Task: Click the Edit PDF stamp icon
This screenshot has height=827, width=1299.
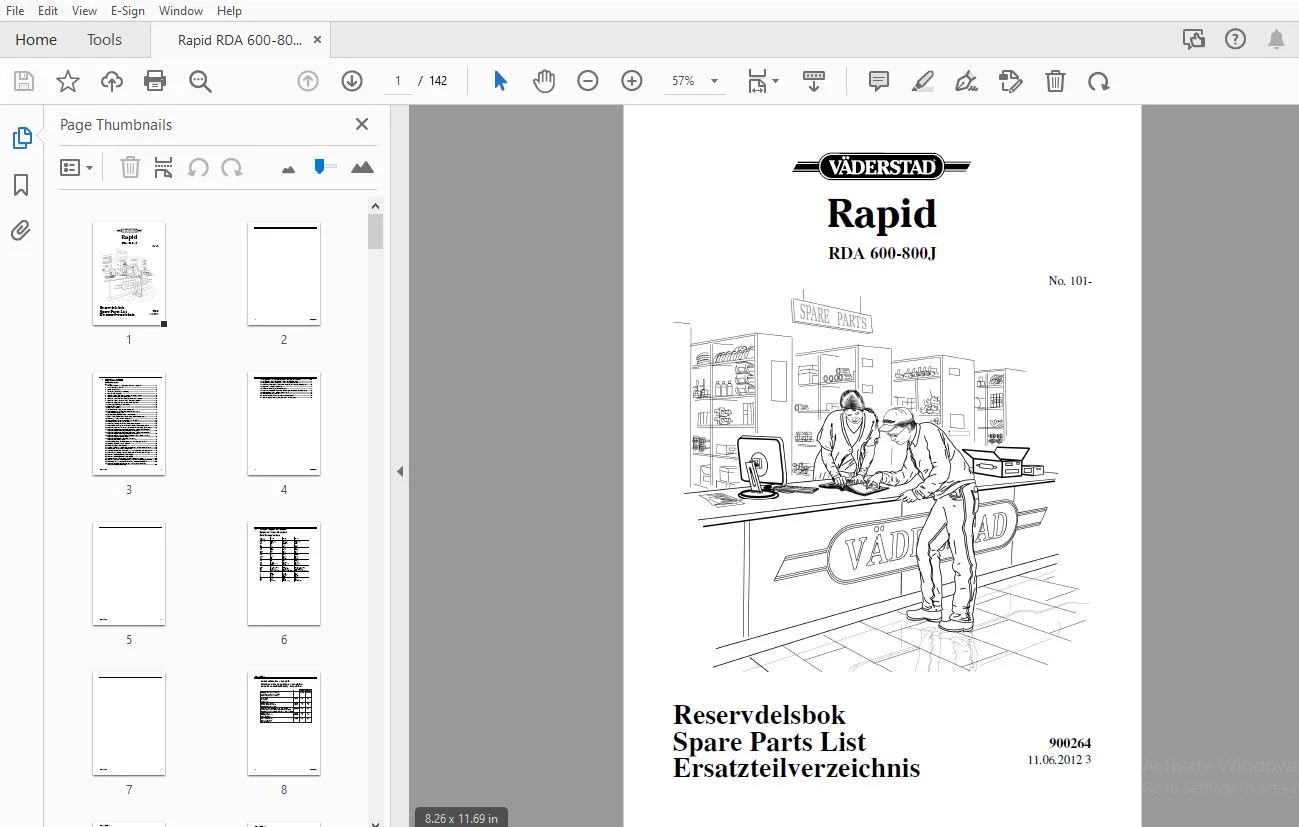Action: (x=1011, y=81)
